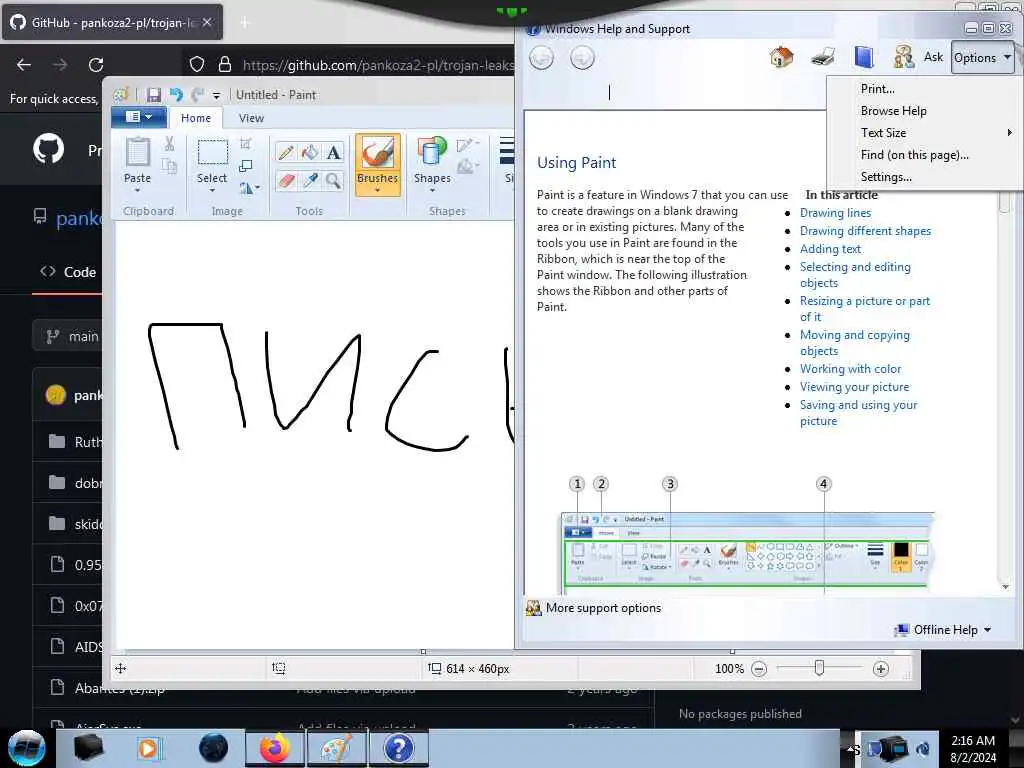Viewport: 1024px width, 768px height.
Task: Click the back arrow in Windows Help and Support
Action: pos(541,58)
